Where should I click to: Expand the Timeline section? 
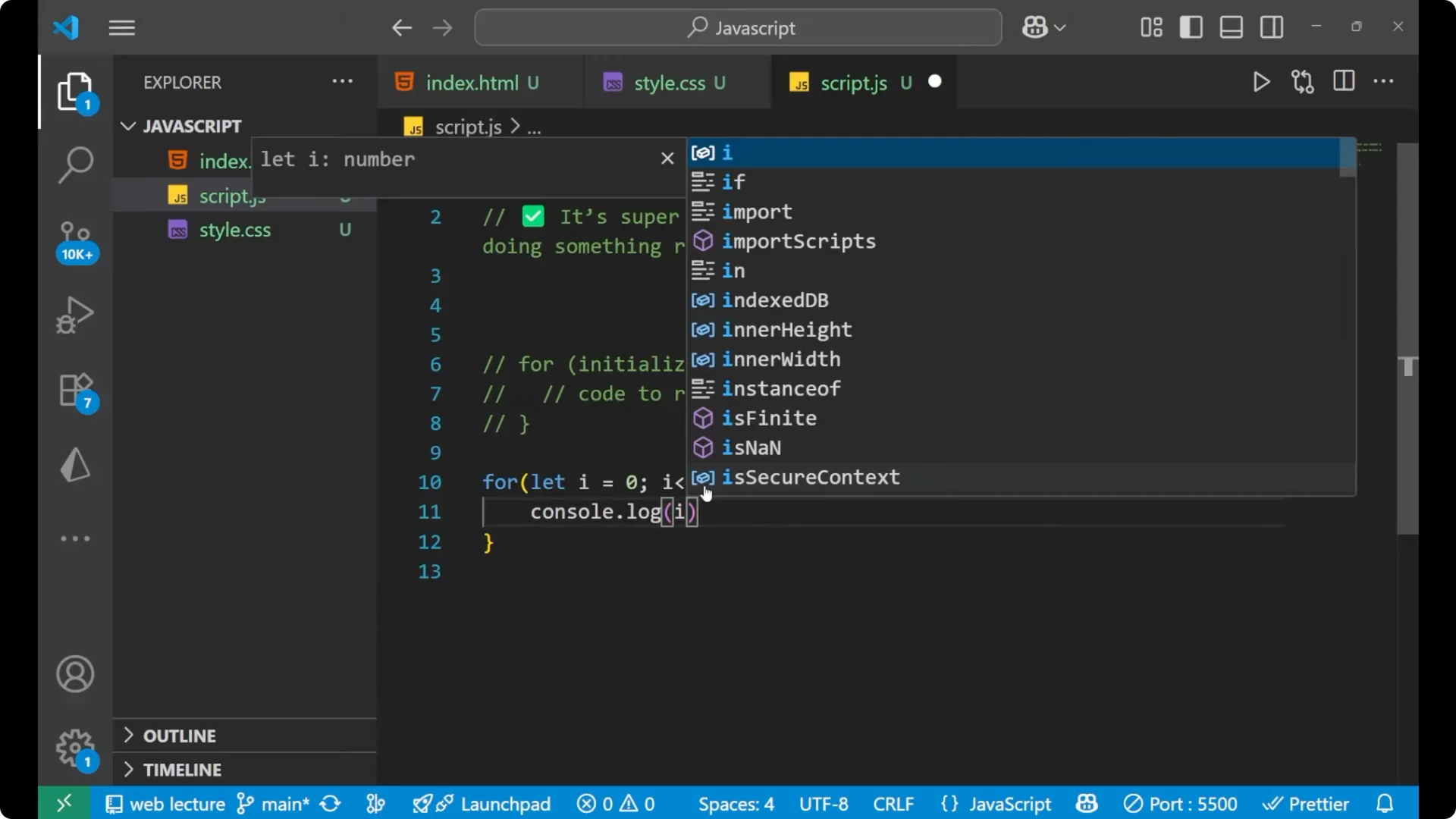[x=182, y=770]
